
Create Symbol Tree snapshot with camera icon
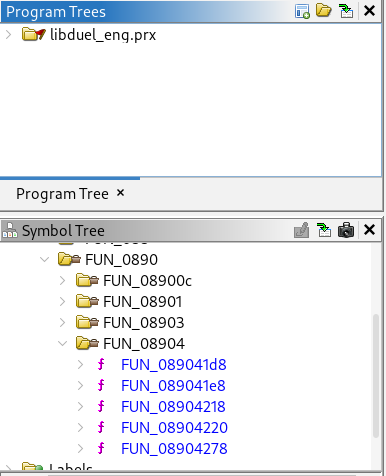[346, 230]
